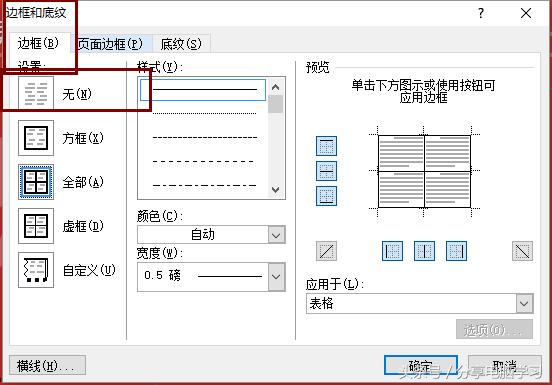
Task: Click the style list scroll down arrow
Action: pyautogui.click(x=276, y=190)
